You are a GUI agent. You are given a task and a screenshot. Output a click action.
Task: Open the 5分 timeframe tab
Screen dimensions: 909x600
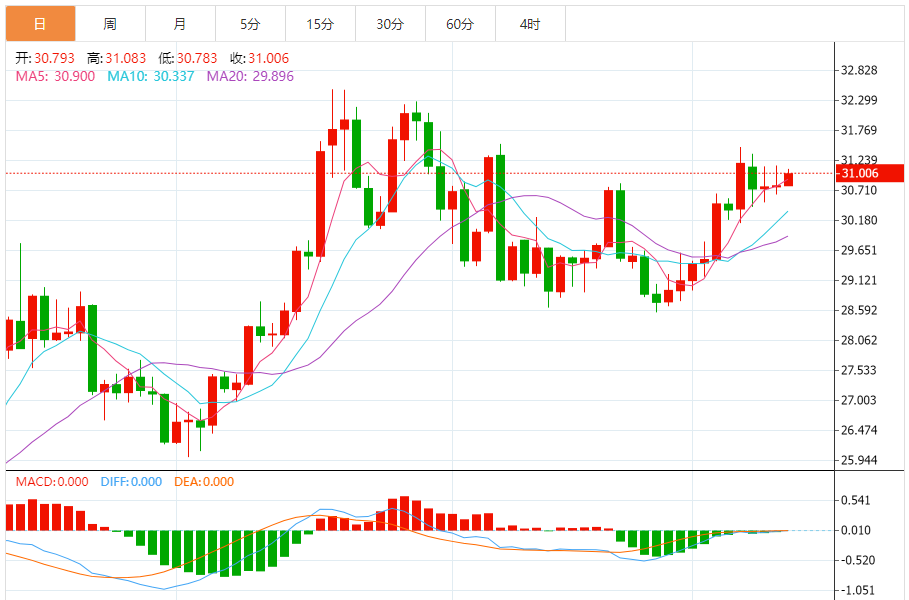(x=250, y=24)
